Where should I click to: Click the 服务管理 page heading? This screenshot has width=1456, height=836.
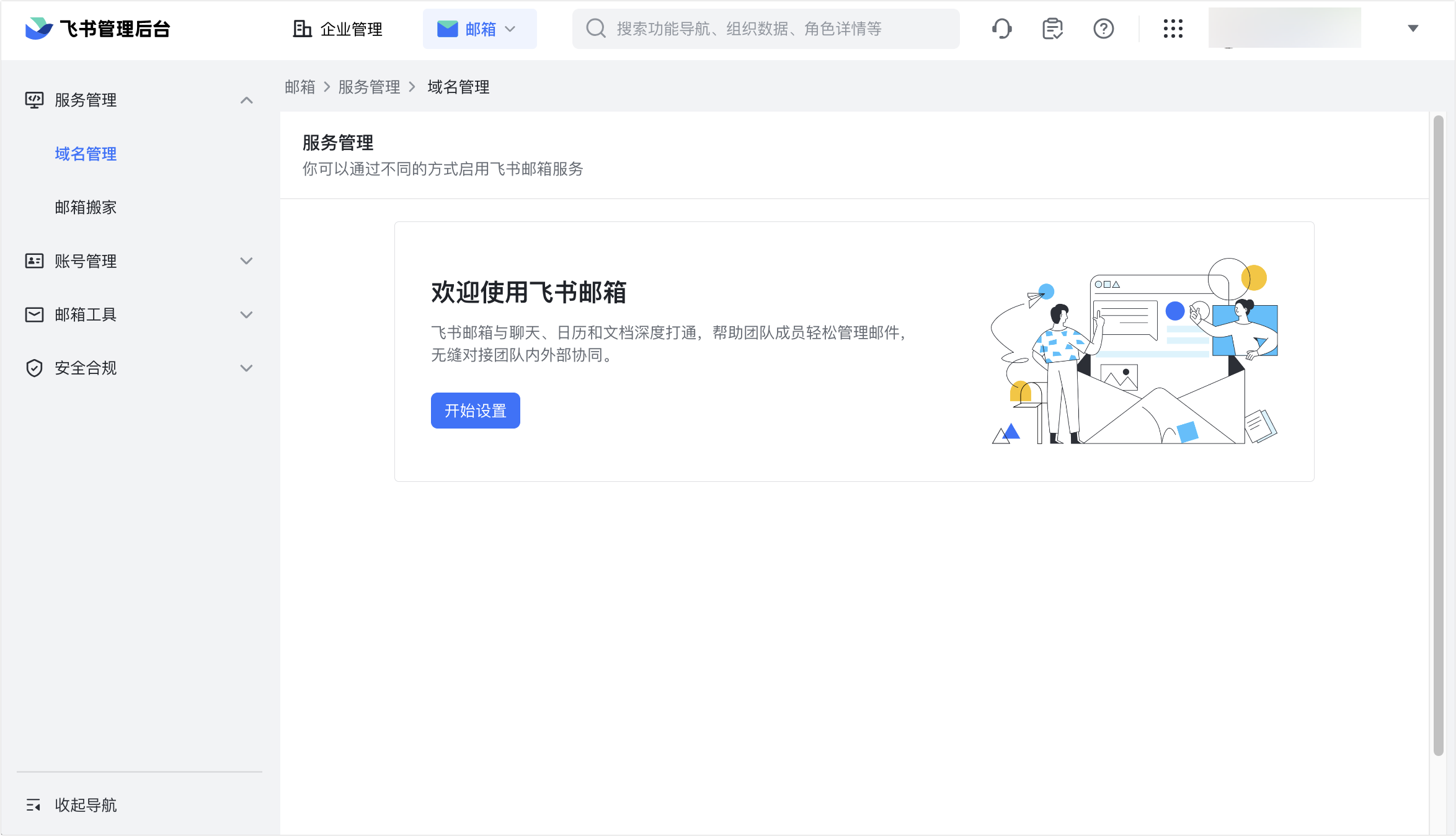tap(338, 143)
